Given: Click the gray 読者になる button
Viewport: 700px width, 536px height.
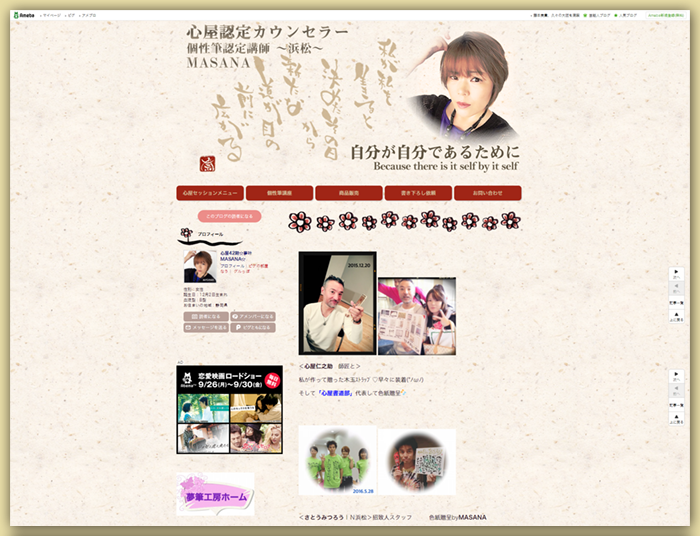Looking at the screenshot, I should coord(206,316).
